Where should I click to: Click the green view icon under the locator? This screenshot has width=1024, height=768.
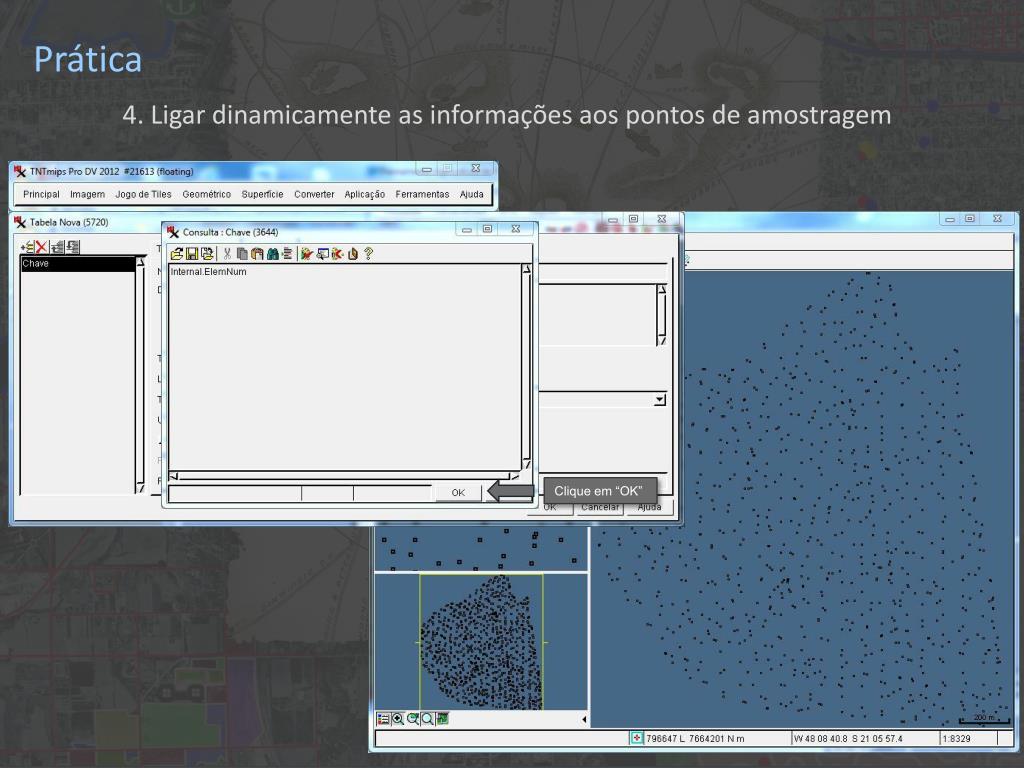443,718
